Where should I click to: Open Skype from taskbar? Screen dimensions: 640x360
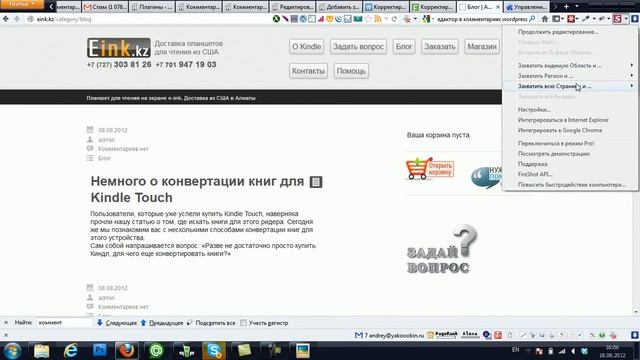[214, 351]
